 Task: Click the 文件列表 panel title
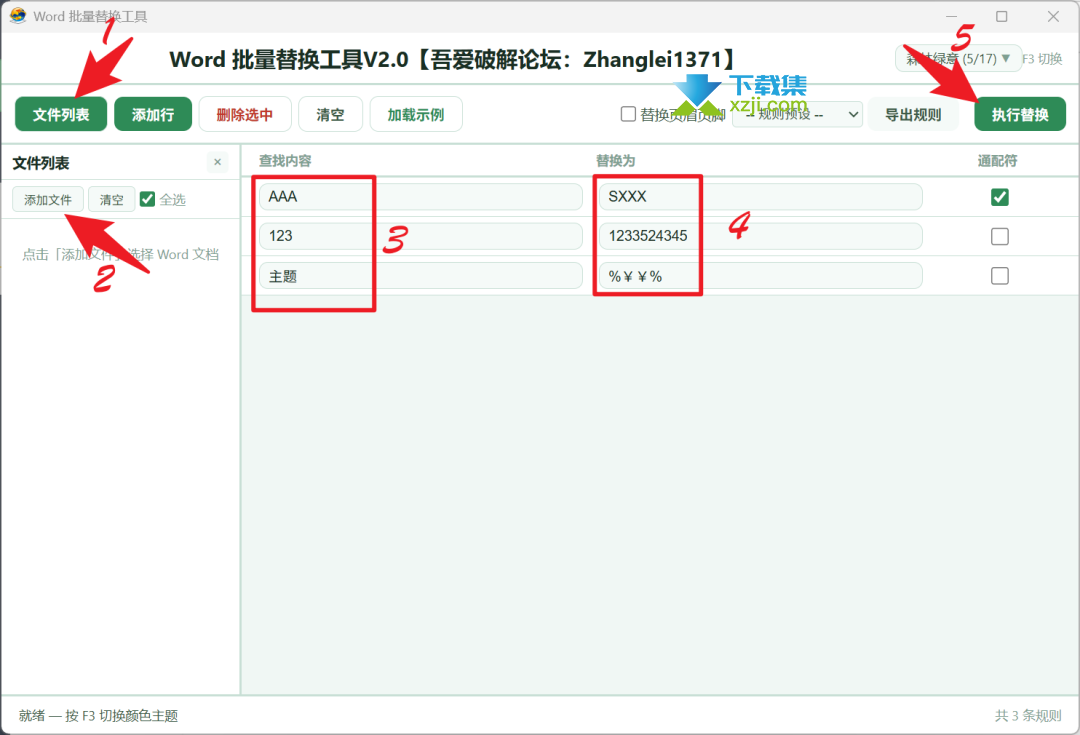pos(41,163)
